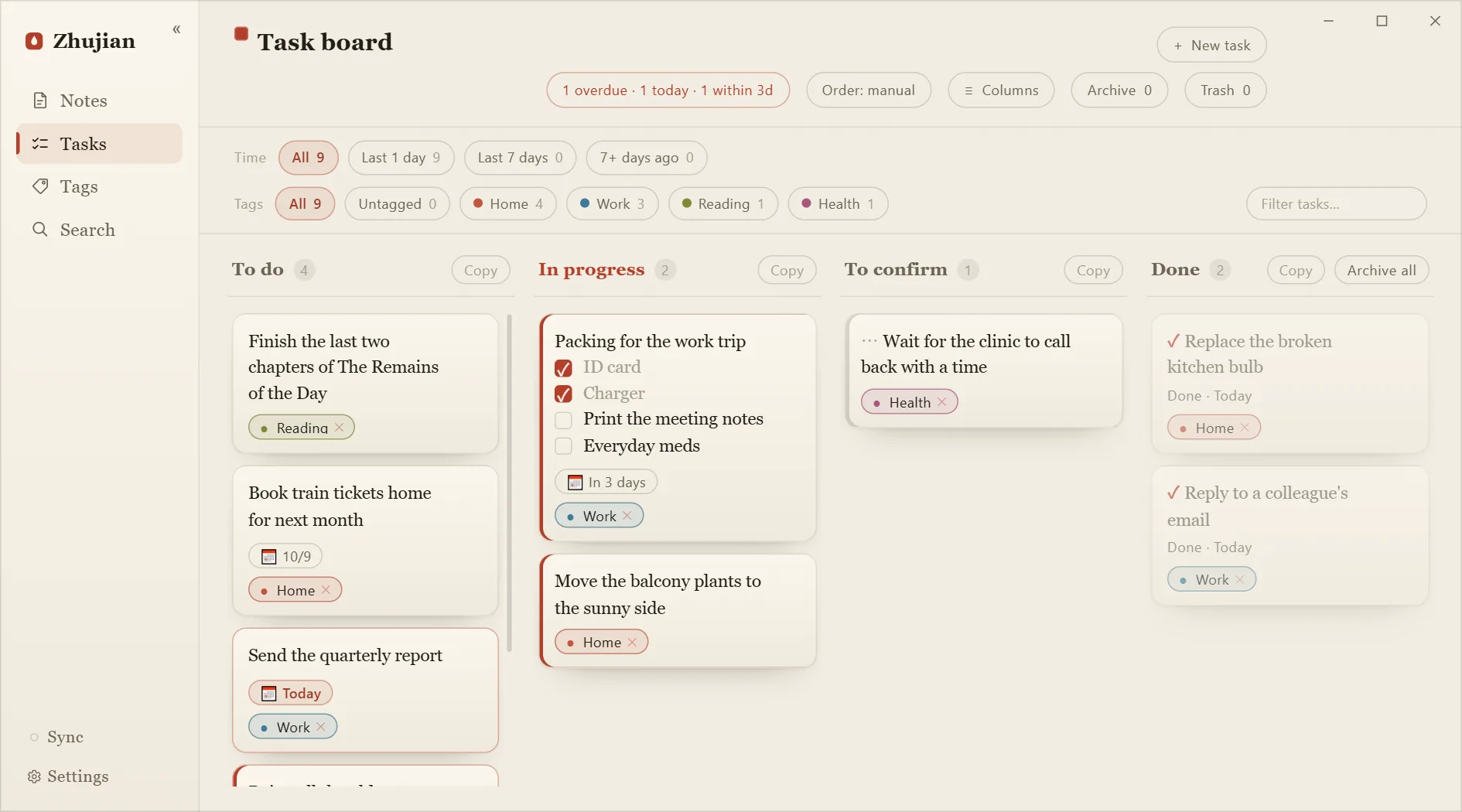Uncheck the ID card checklist item
Image resolution: width=1462 pixels, height=812 pixels.
coord(564,368)
